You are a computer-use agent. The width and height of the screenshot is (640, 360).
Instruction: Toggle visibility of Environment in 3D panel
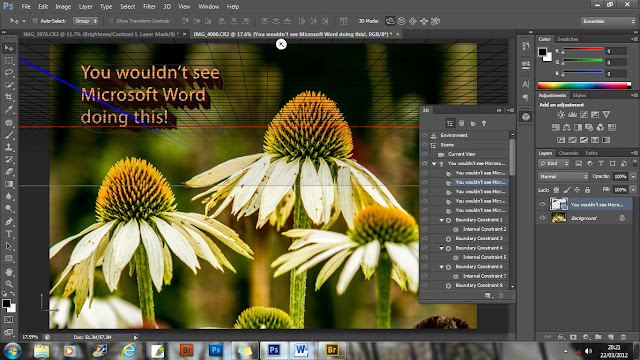(x=424, y=135)
